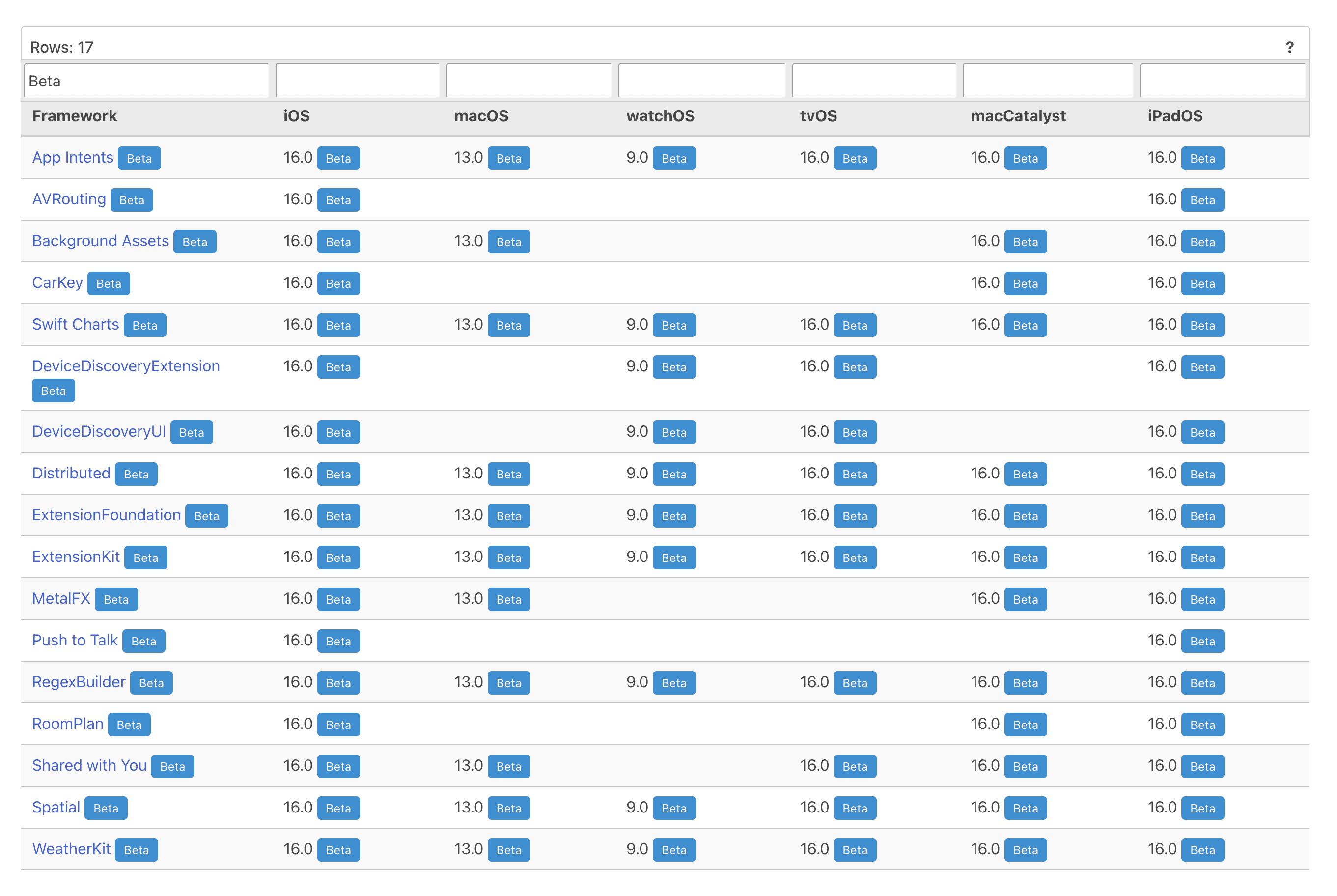Open the WeatherKit framework link
This screenshot has height=896, width=1337.
tap(71, 849)
